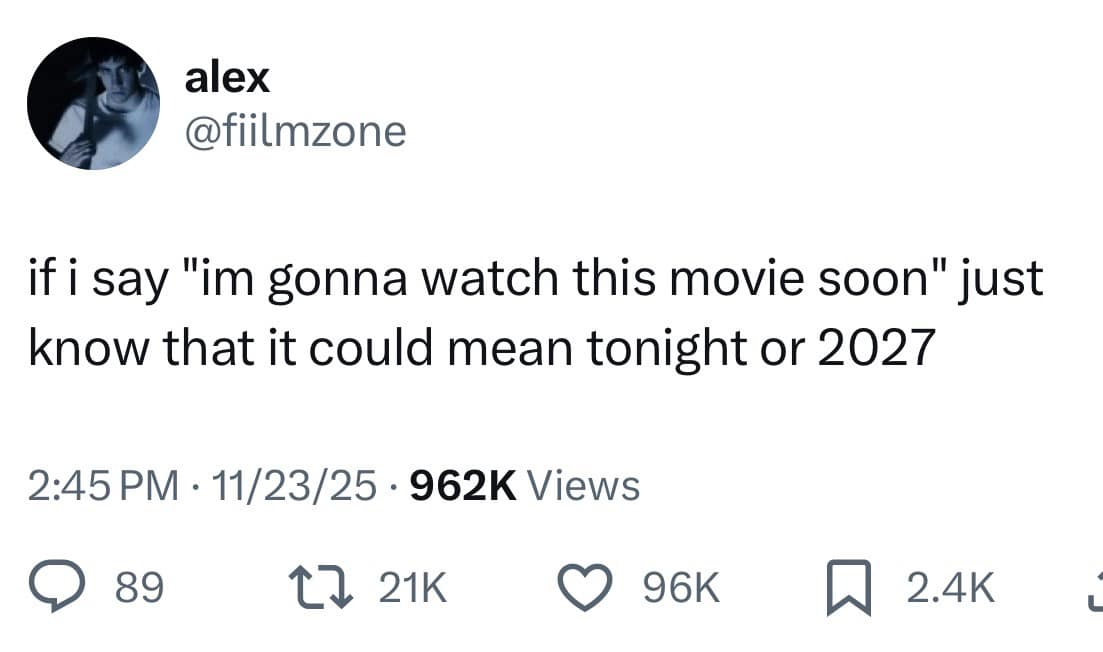Select the 2.4K bookmarks count
This screenshot has width=1103, height=652.
[950, 588]
